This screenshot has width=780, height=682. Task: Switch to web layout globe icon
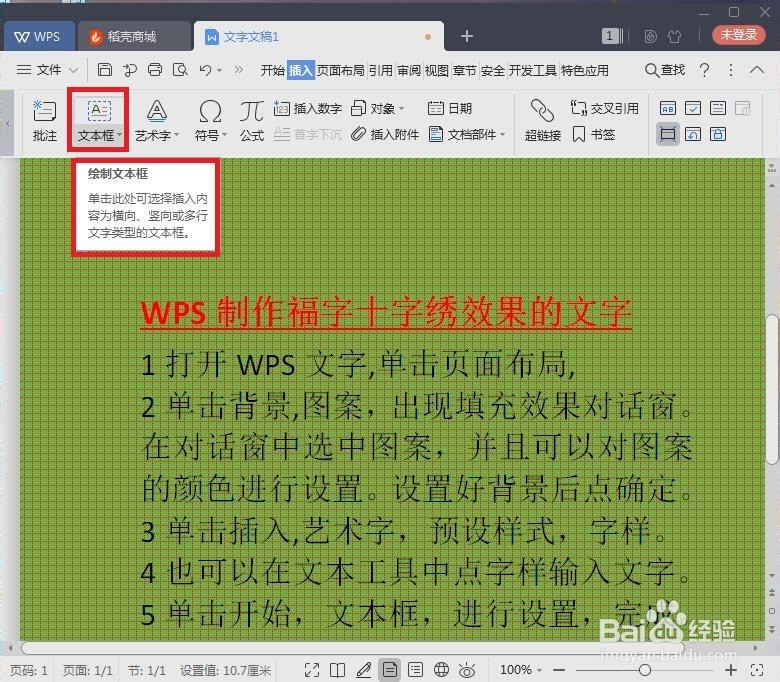[x=441, y=670]
